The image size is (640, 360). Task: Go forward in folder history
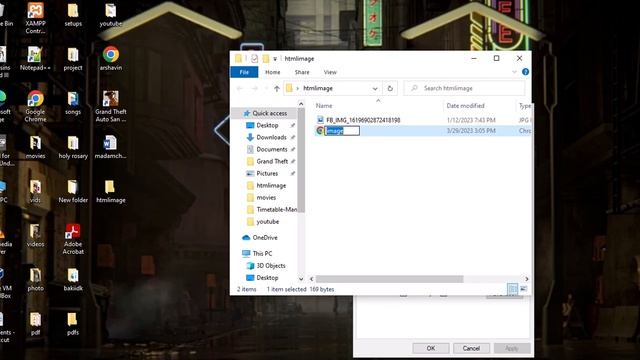click(255, 88)
